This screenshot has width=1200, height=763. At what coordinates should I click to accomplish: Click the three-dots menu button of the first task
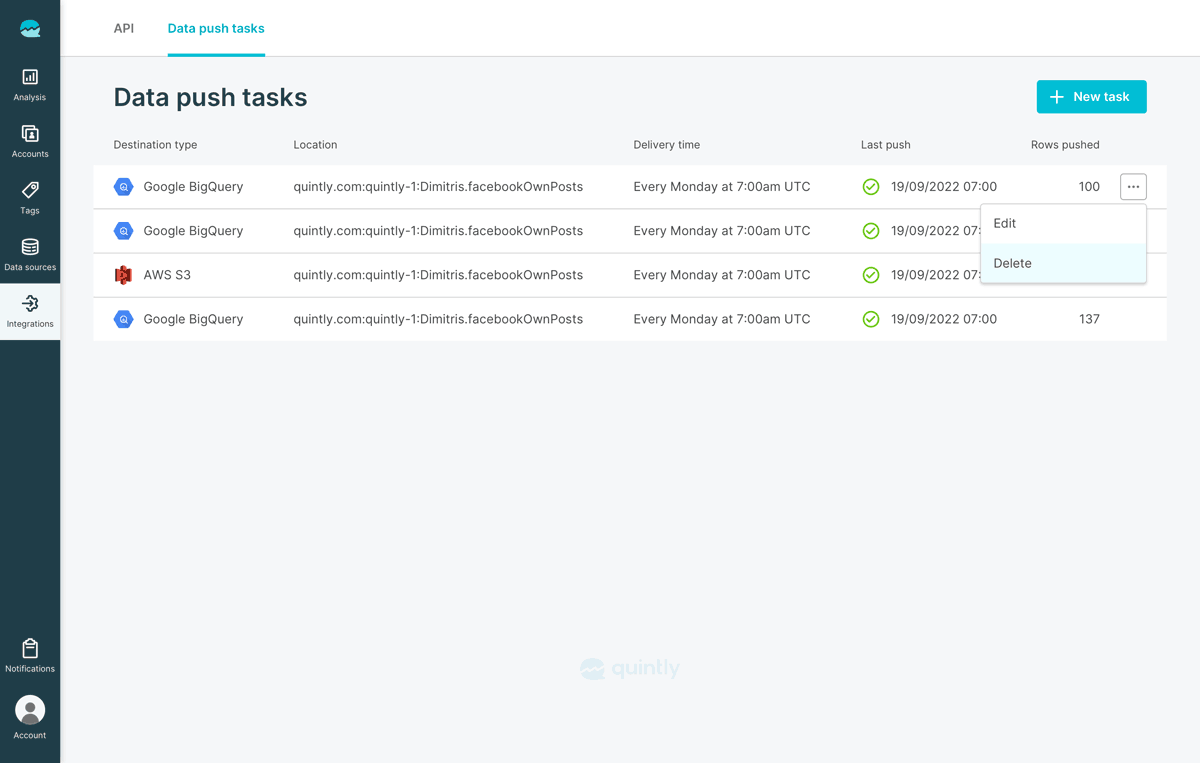point(1133,187)
